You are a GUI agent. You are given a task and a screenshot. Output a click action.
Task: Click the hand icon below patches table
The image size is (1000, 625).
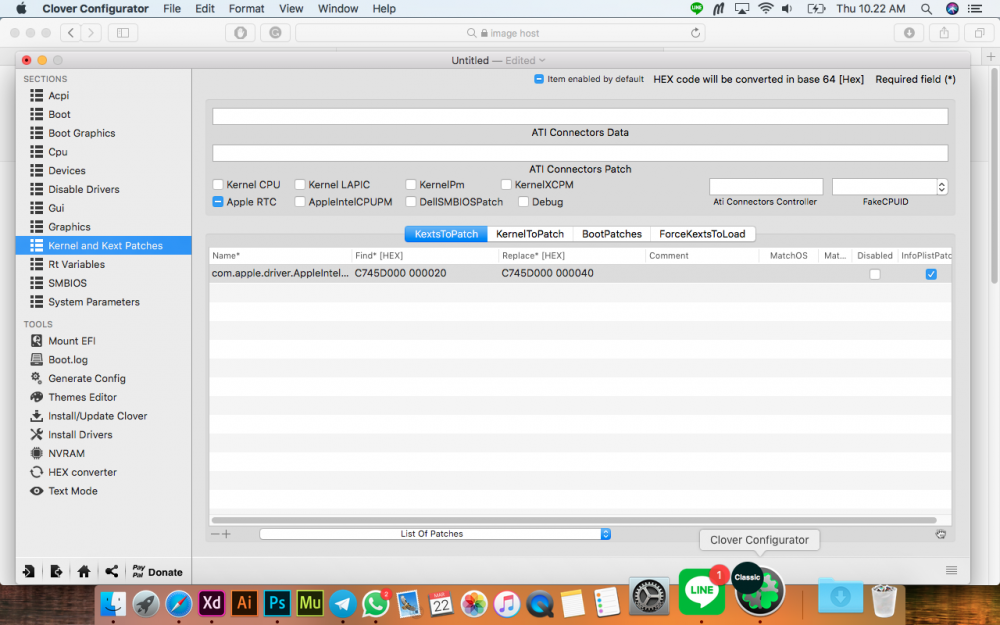(x=941, y=534)
